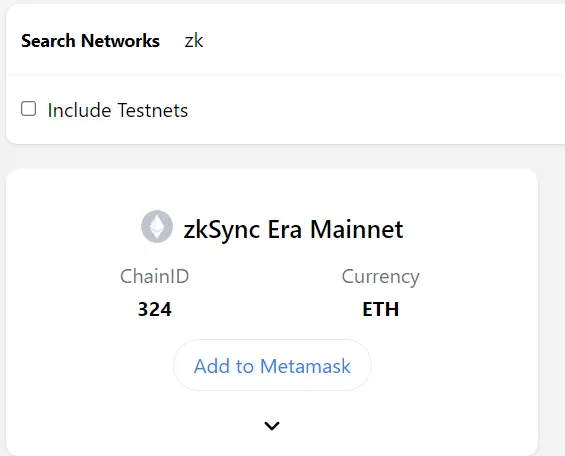Screen dimensions: 565x456
Task: Click the Currency value ETH
Action: (381, 309)
